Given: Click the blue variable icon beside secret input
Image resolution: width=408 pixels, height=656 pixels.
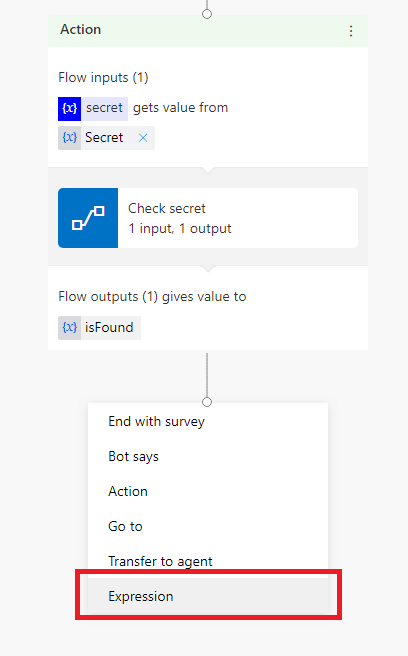Looking at the screenshot, I should [x=69, y=109].
